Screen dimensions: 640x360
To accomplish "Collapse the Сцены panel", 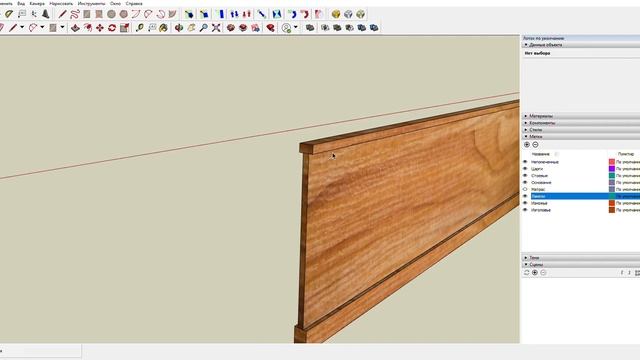I will pos(581,265).
